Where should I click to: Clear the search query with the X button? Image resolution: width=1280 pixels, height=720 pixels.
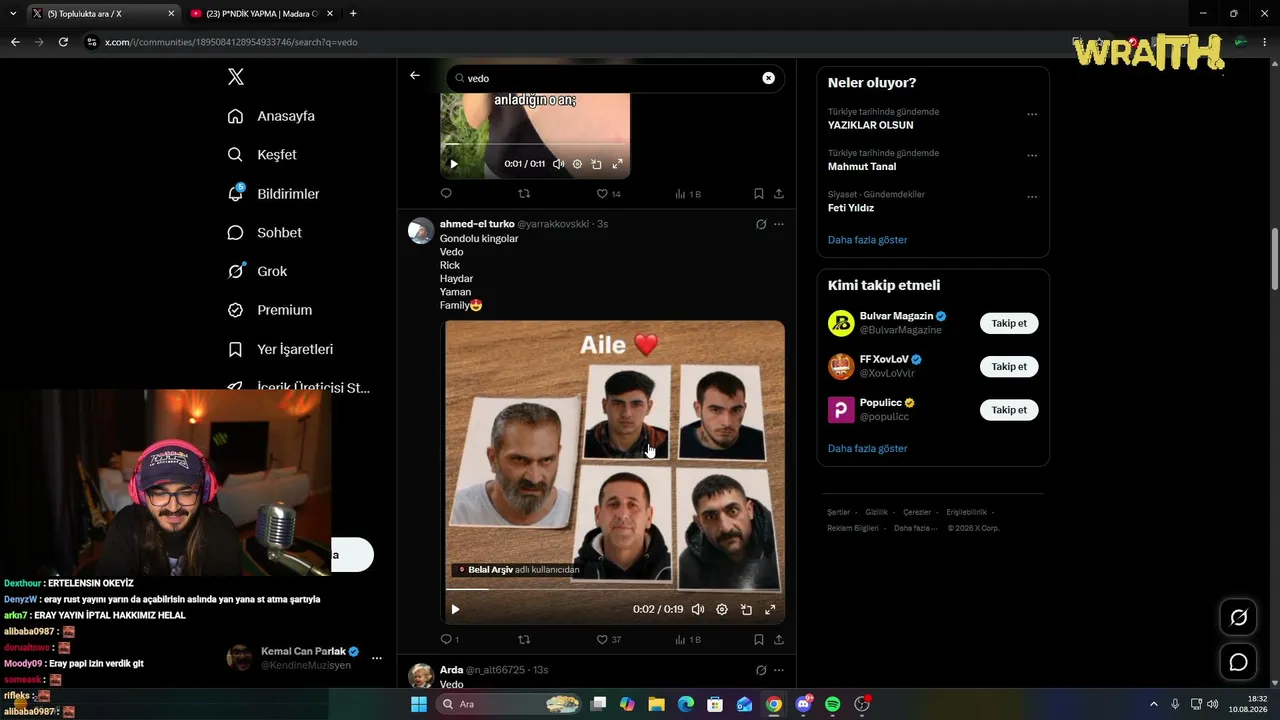pos(768,78)
